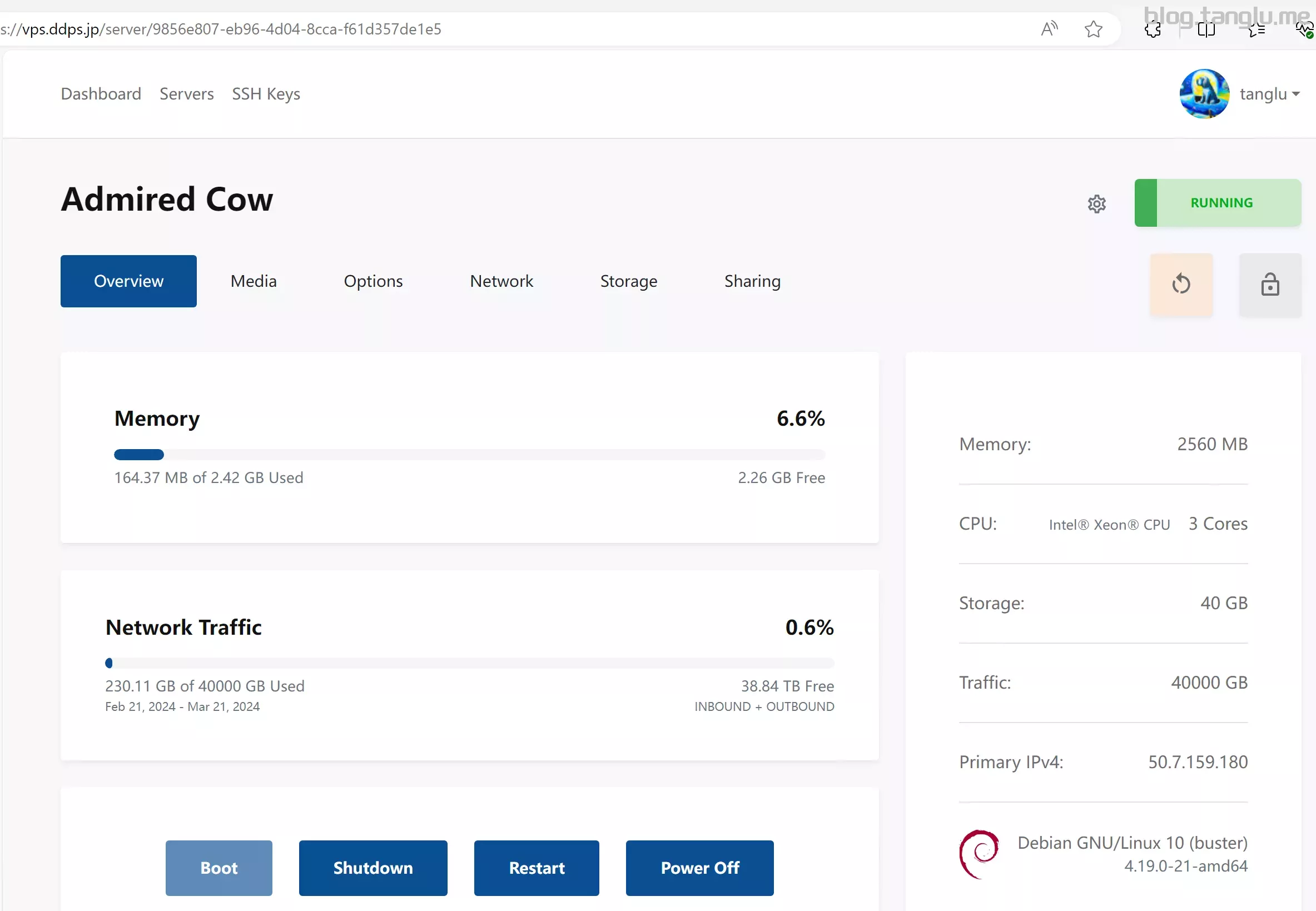This screenshot has height=911, width=1316.
Task: Select the Sharing tab
Action: pyautogui.click(x=752, y=281)
